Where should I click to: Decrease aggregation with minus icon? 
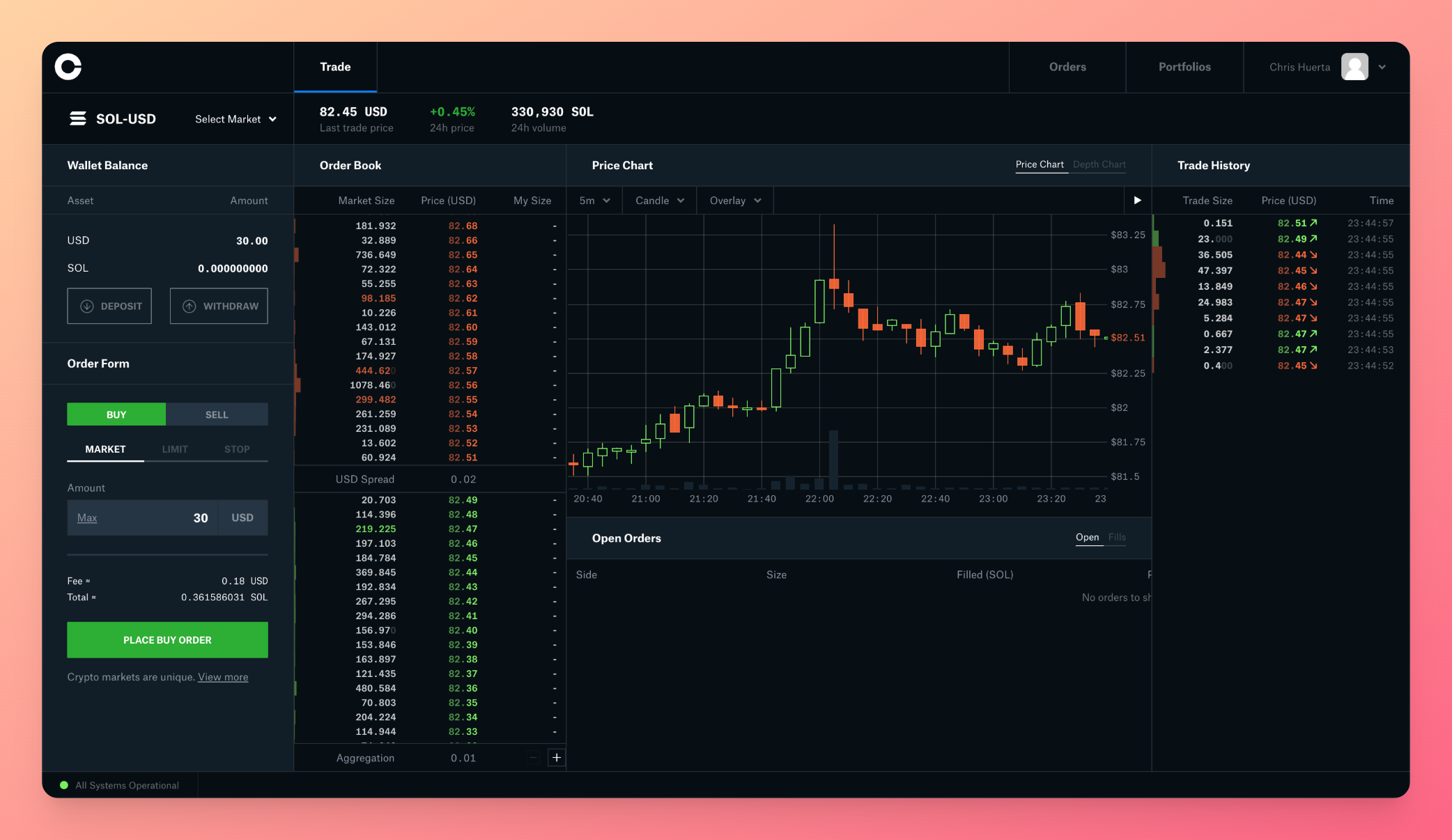point(533,758)
